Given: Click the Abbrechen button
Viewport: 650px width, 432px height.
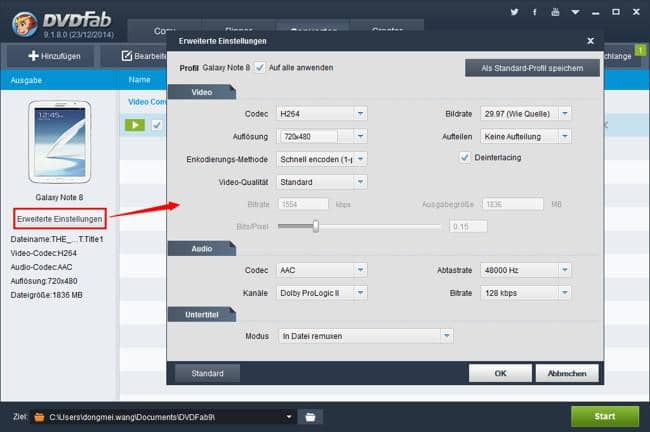Looking at the screenshot, I should click(x=567, y=374).
